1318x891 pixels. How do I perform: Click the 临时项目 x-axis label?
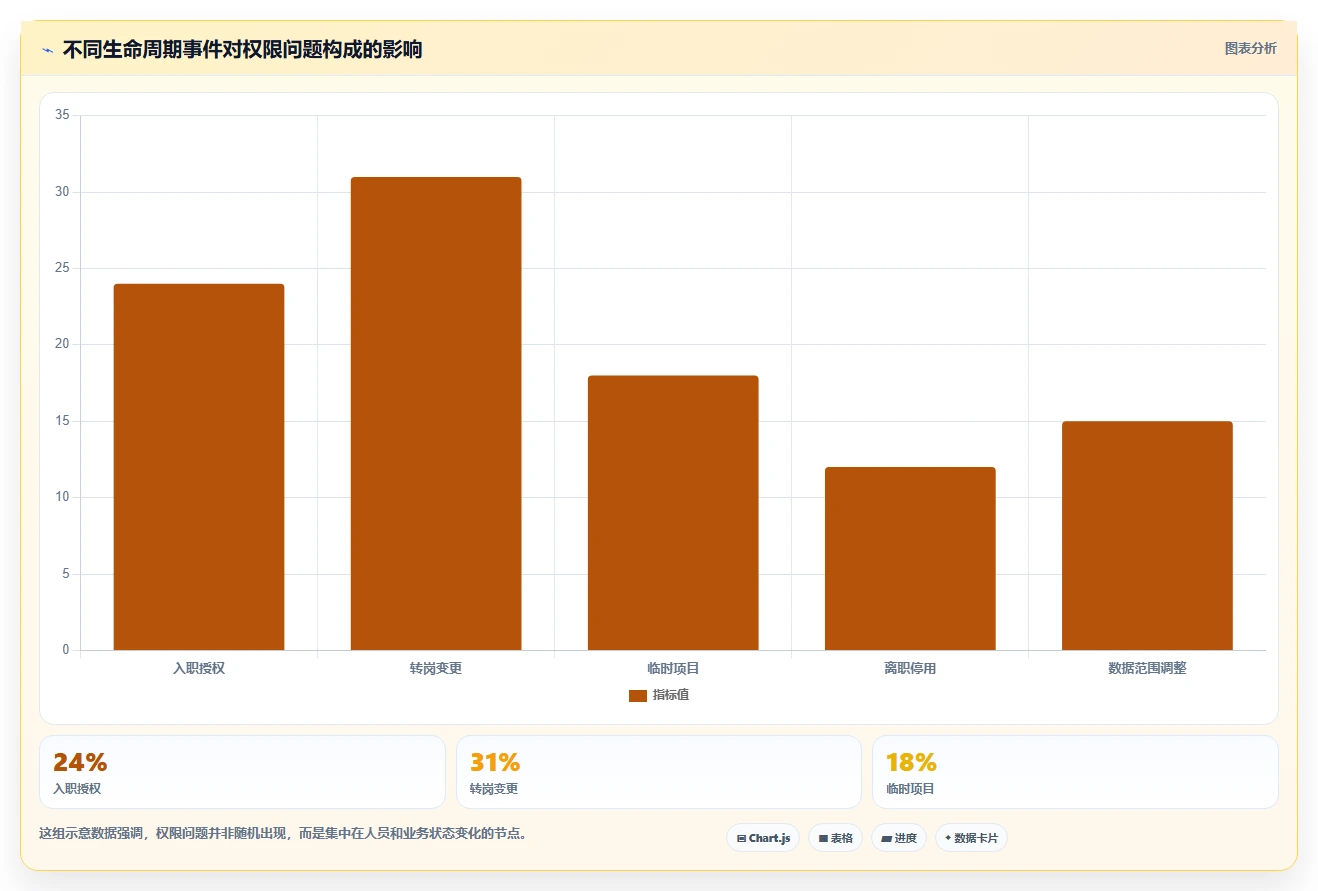click(673, 668)
